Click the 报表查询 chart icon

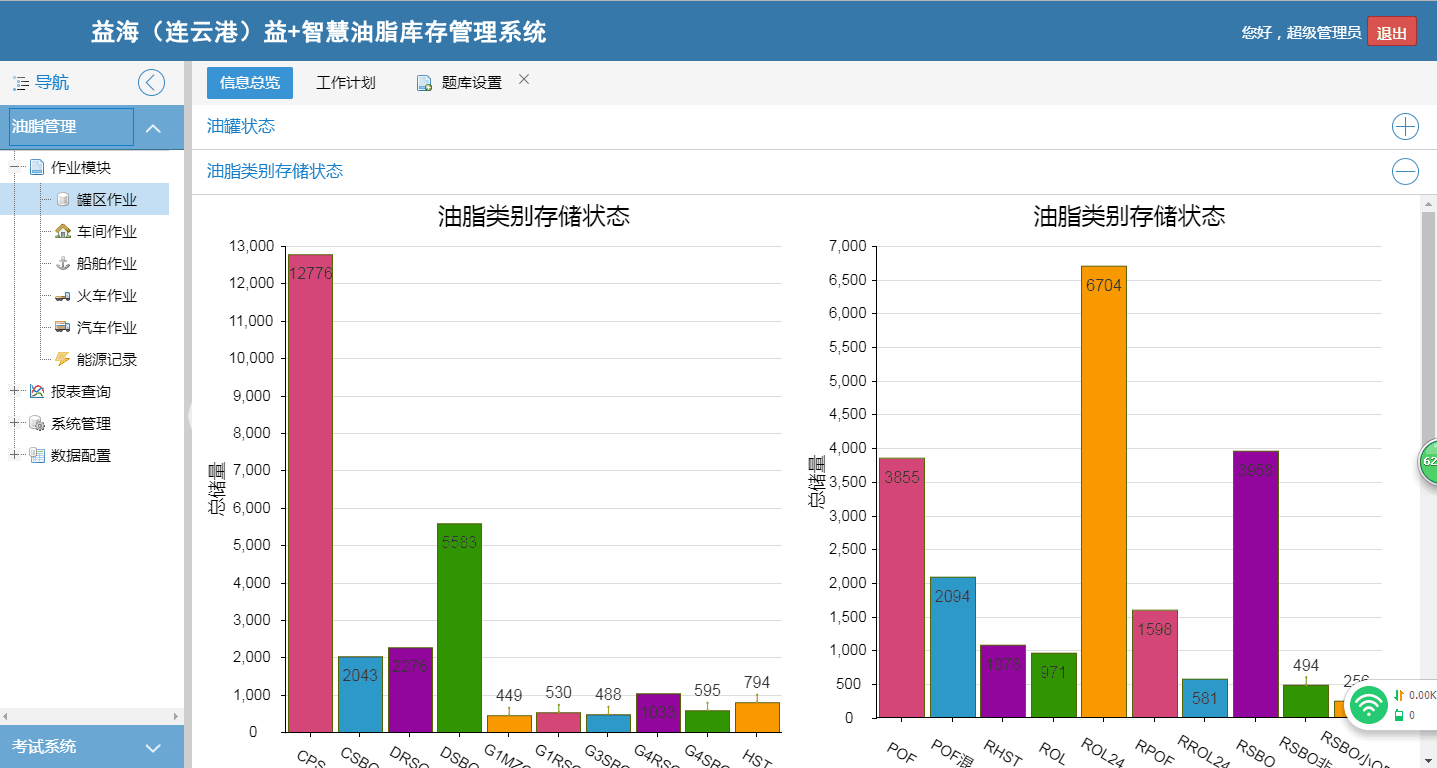coord(37,392)
